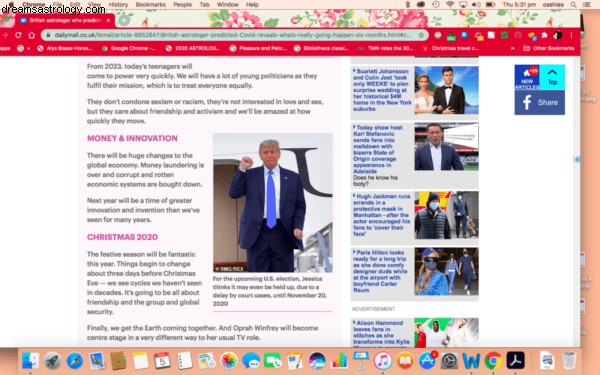
Task: Open the Alys Boase Horos bookmark
Action: [x=65, y=48]
